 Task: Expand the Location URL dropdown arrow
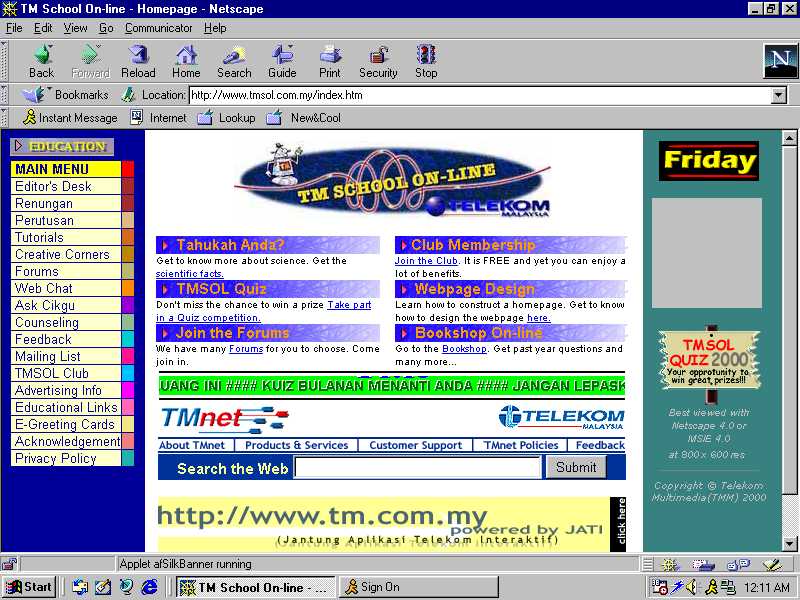tap(779, 96)
